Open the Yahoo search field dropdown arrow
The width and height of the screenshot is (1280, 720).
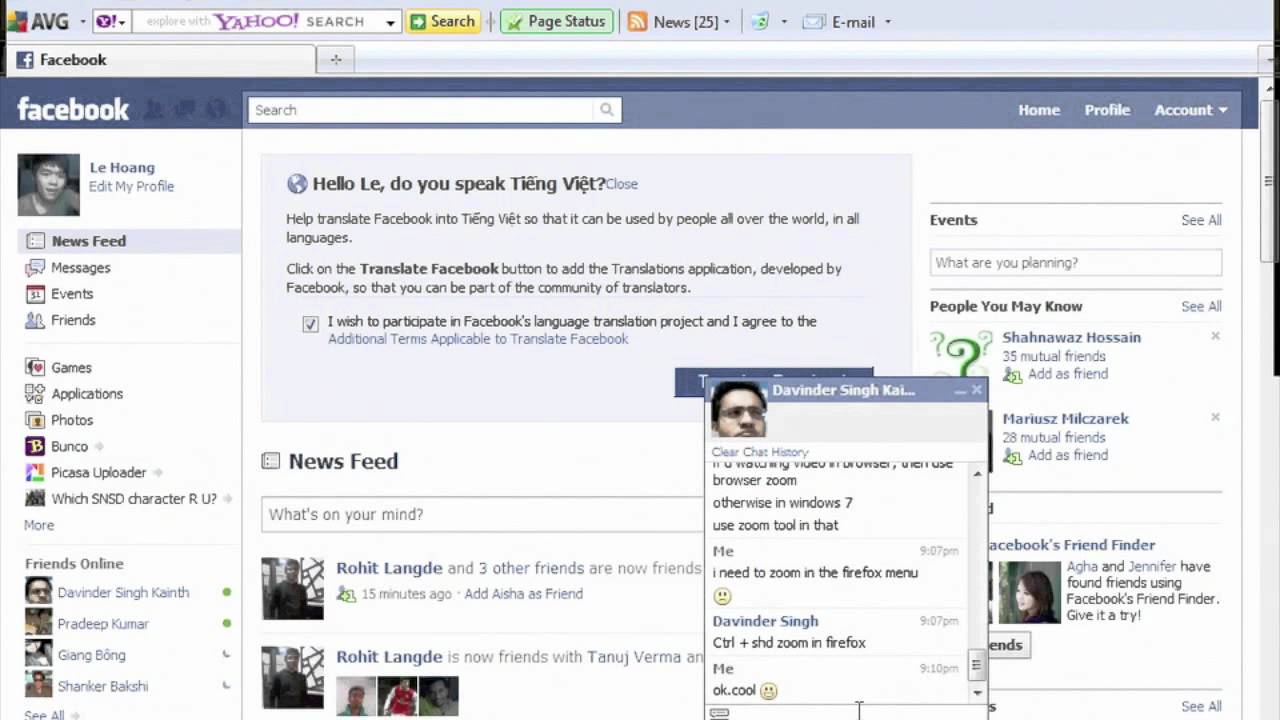(x=390, y=22)
